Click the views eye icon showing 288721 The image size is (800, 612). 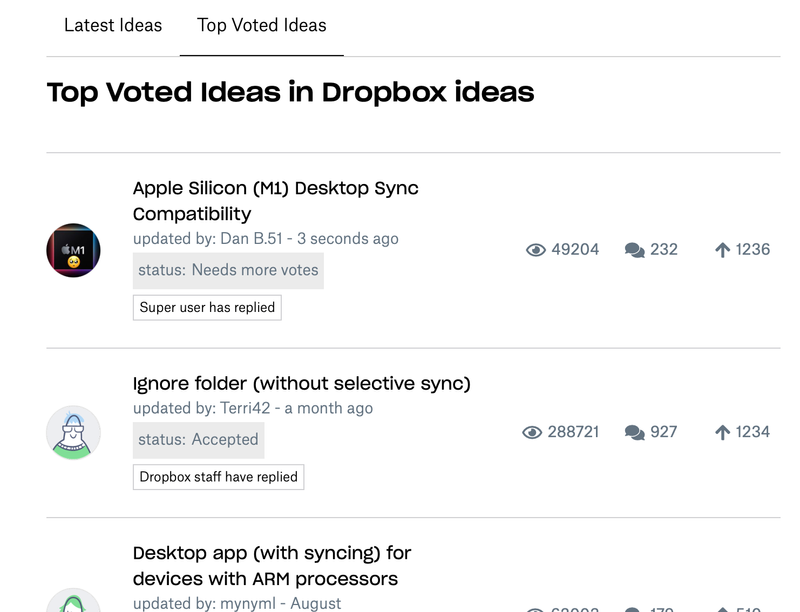point(532,432)
